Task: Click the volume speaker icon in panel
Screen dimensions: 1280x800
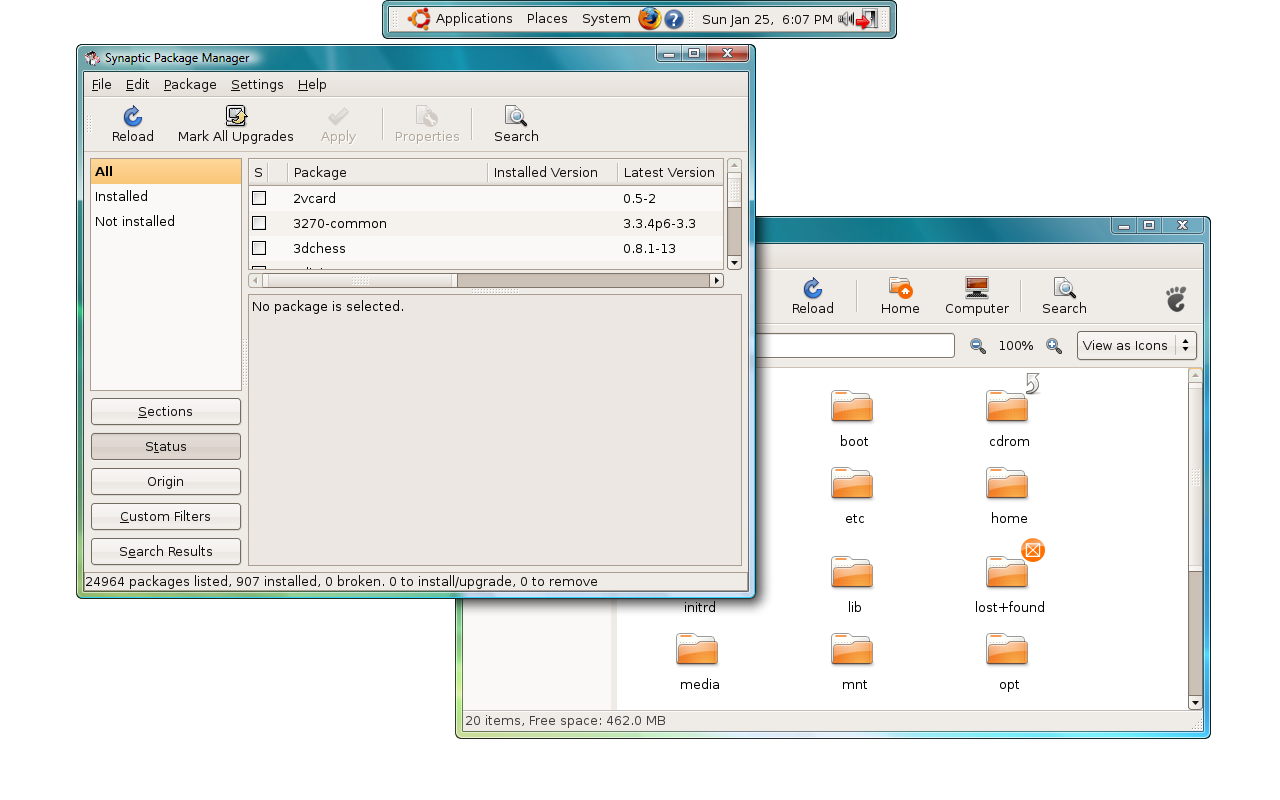Action: [845, 19]
